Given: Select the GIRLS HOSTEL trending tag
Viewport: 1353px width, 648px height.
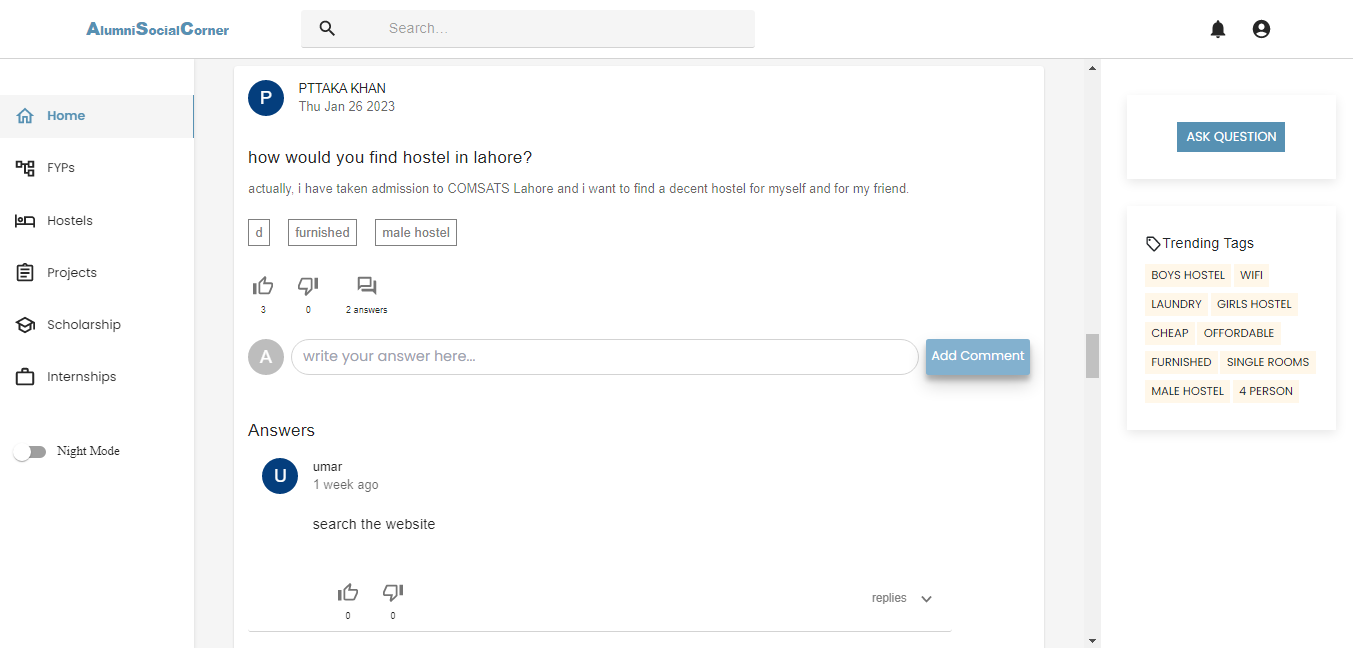Looking at the screenshot, I should (x=1254, y=304).
